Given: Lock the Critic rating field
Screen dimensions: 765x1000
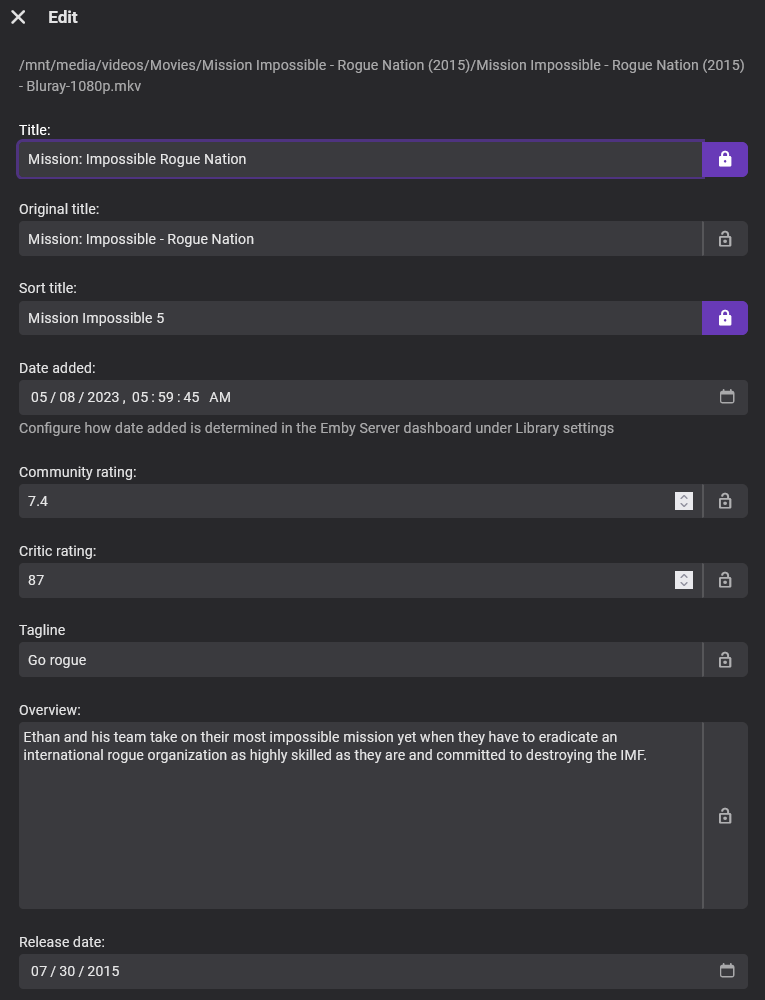Looking at the screenshot, I should 725,580.
